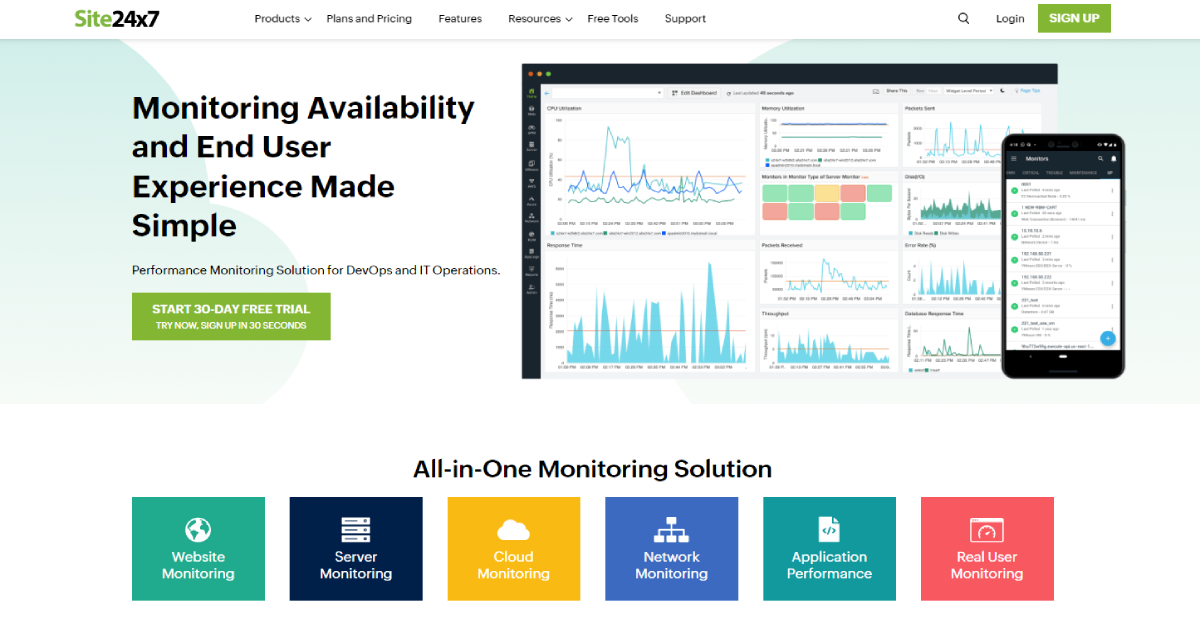1200x630 pixels.
Task: Click the Reports icon in dashboard sidebar
Action: pyautogui.click(x=531, y=272)
